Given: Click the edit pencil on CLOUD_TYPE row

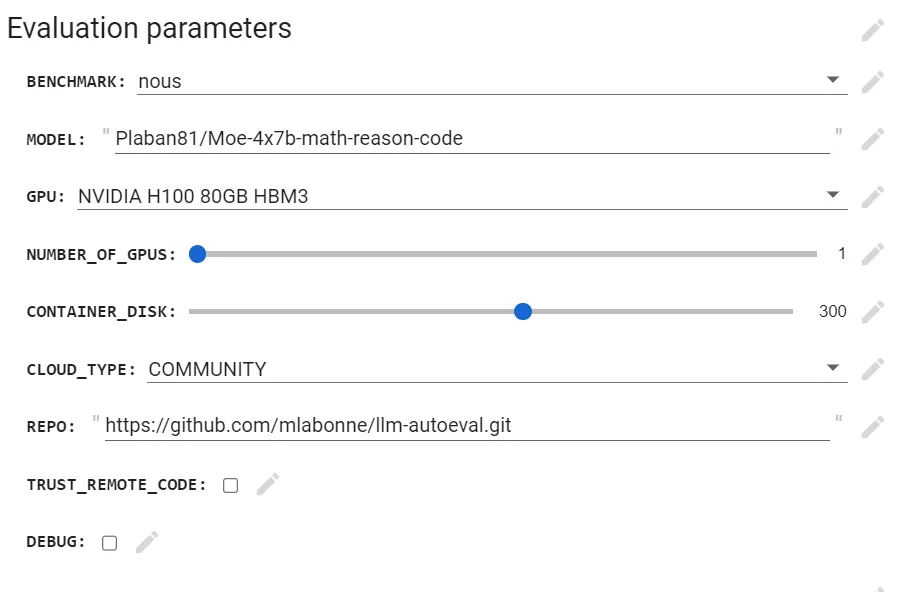Looking at the screenshot, I should click(872, 369).
